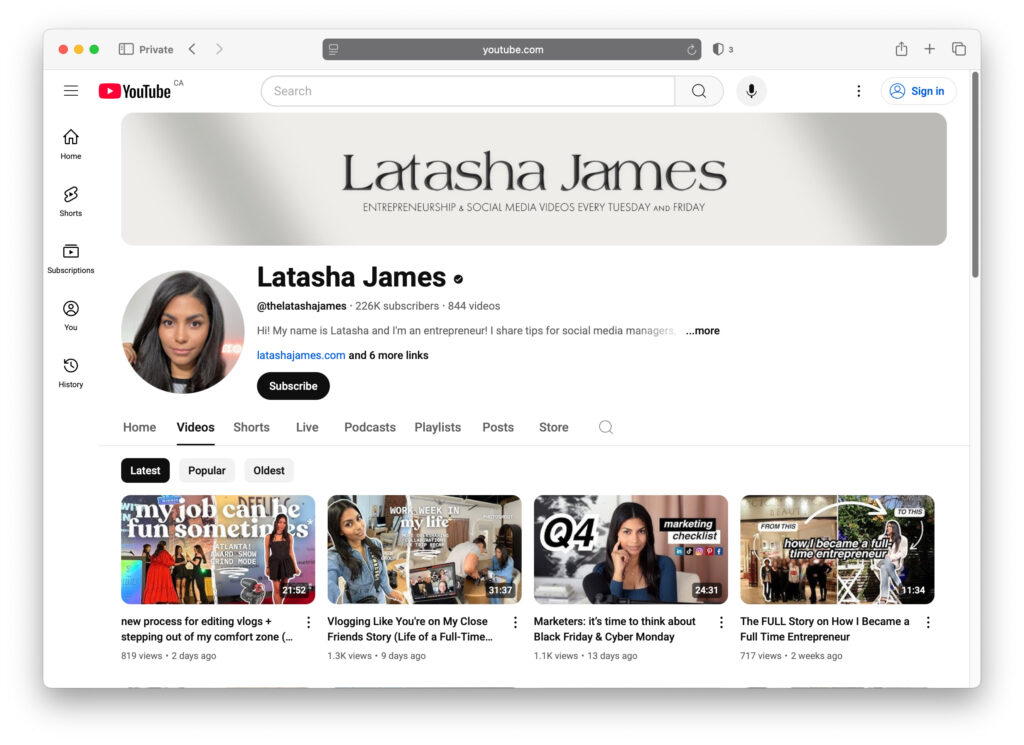Screen dimensions: 1024x745
Task: Open the You section
Action: 71,315
